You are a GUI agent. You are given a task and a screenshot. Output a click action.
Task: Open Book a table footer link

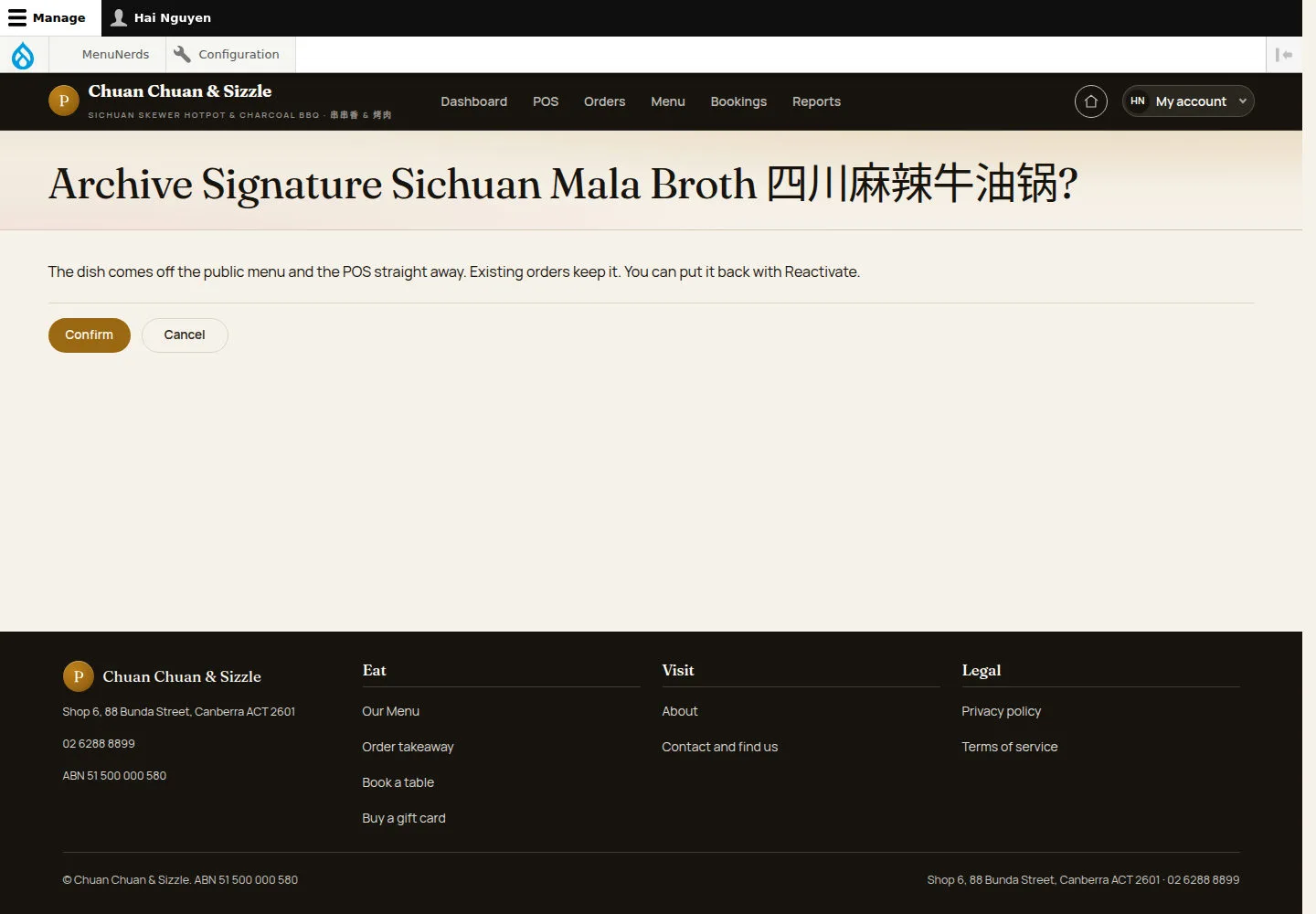pyautogui.click(x=398, y=782)
